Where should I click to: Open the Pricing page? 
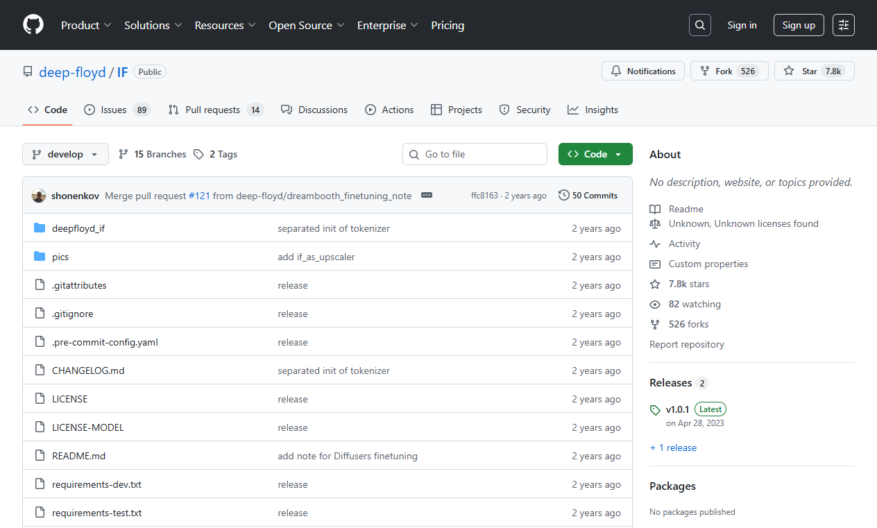tap(447, 25)
